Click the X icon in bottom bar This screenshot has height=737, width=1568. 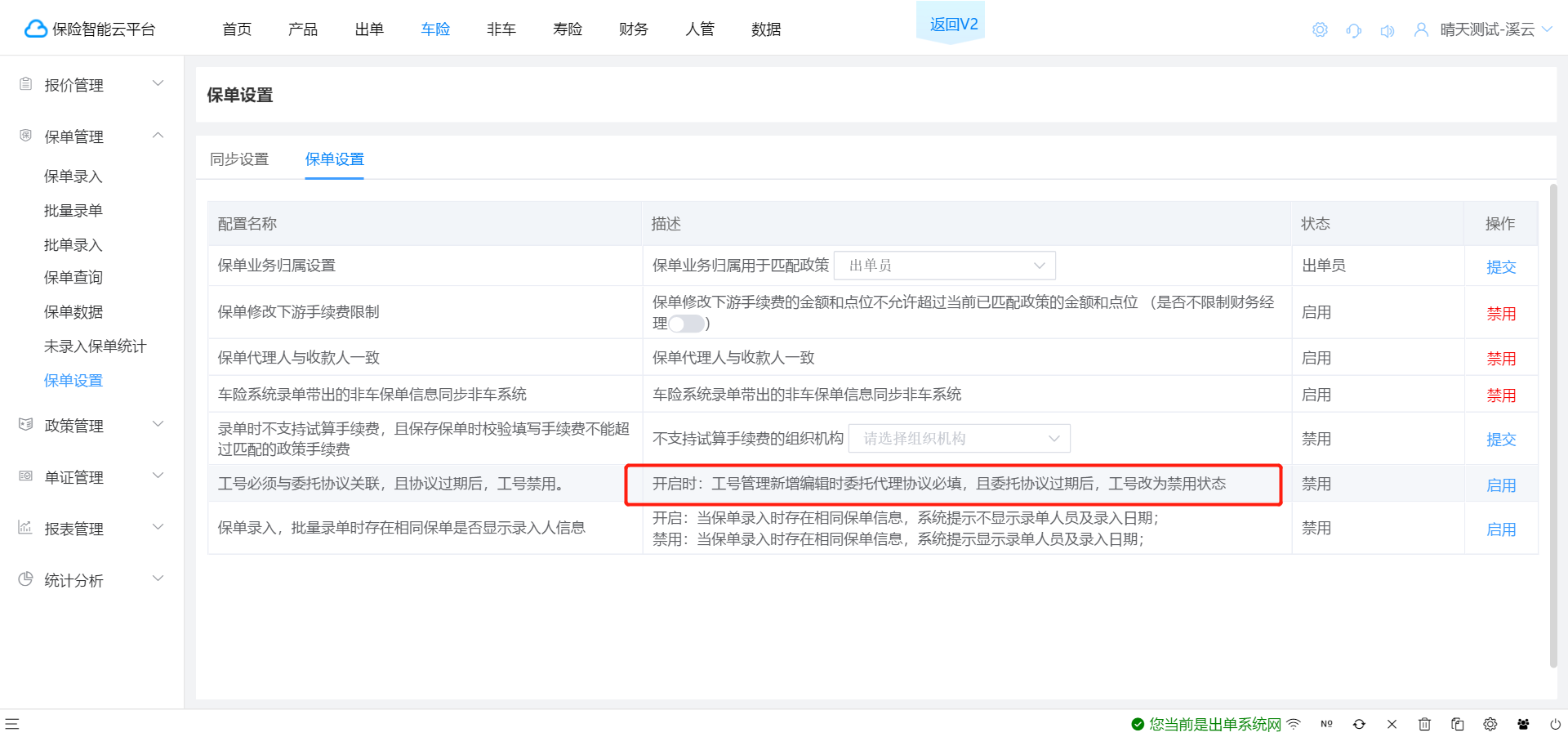click(x=1392, y=724)
